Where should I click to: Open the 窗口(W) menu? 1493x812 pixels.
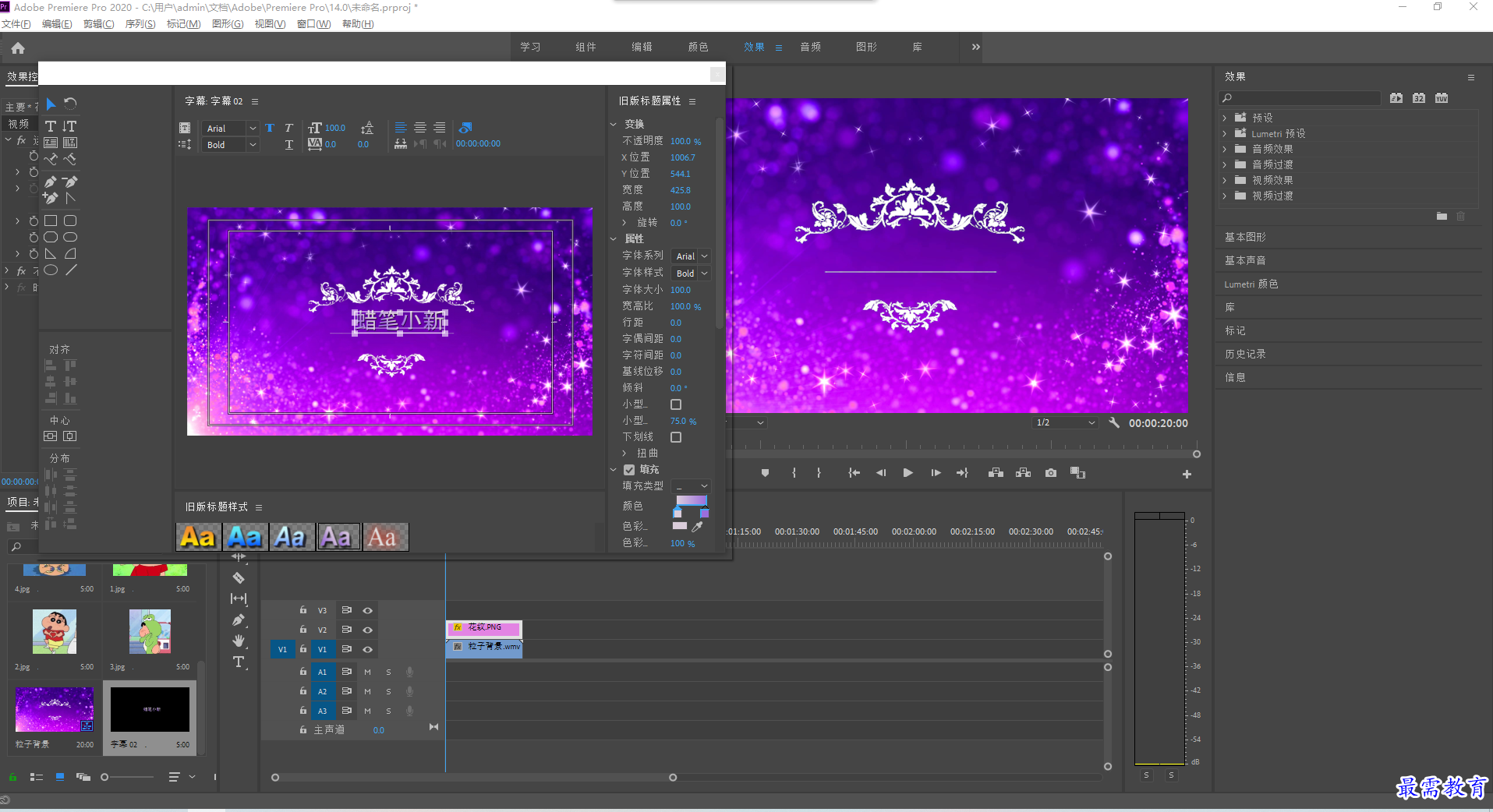click(x=313, y=24)
